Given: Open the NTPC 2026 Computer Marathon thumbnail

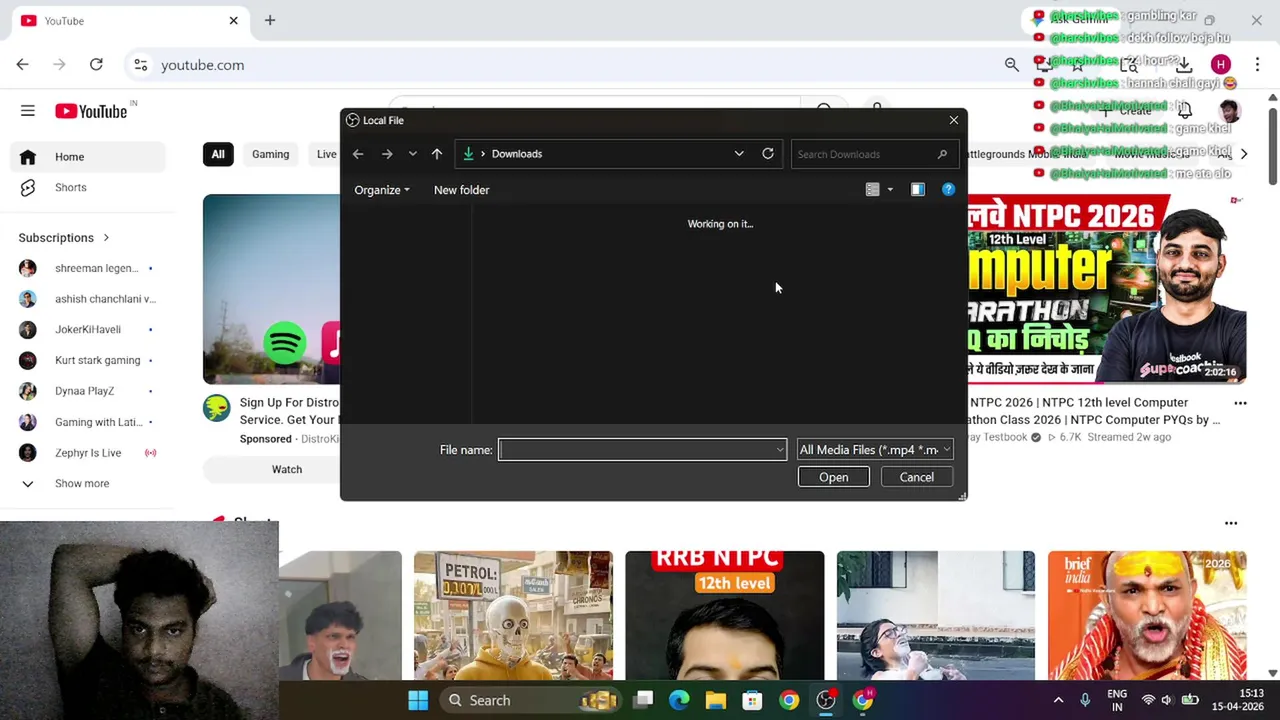Looking at the screenshot, I should pos(1107,289).
